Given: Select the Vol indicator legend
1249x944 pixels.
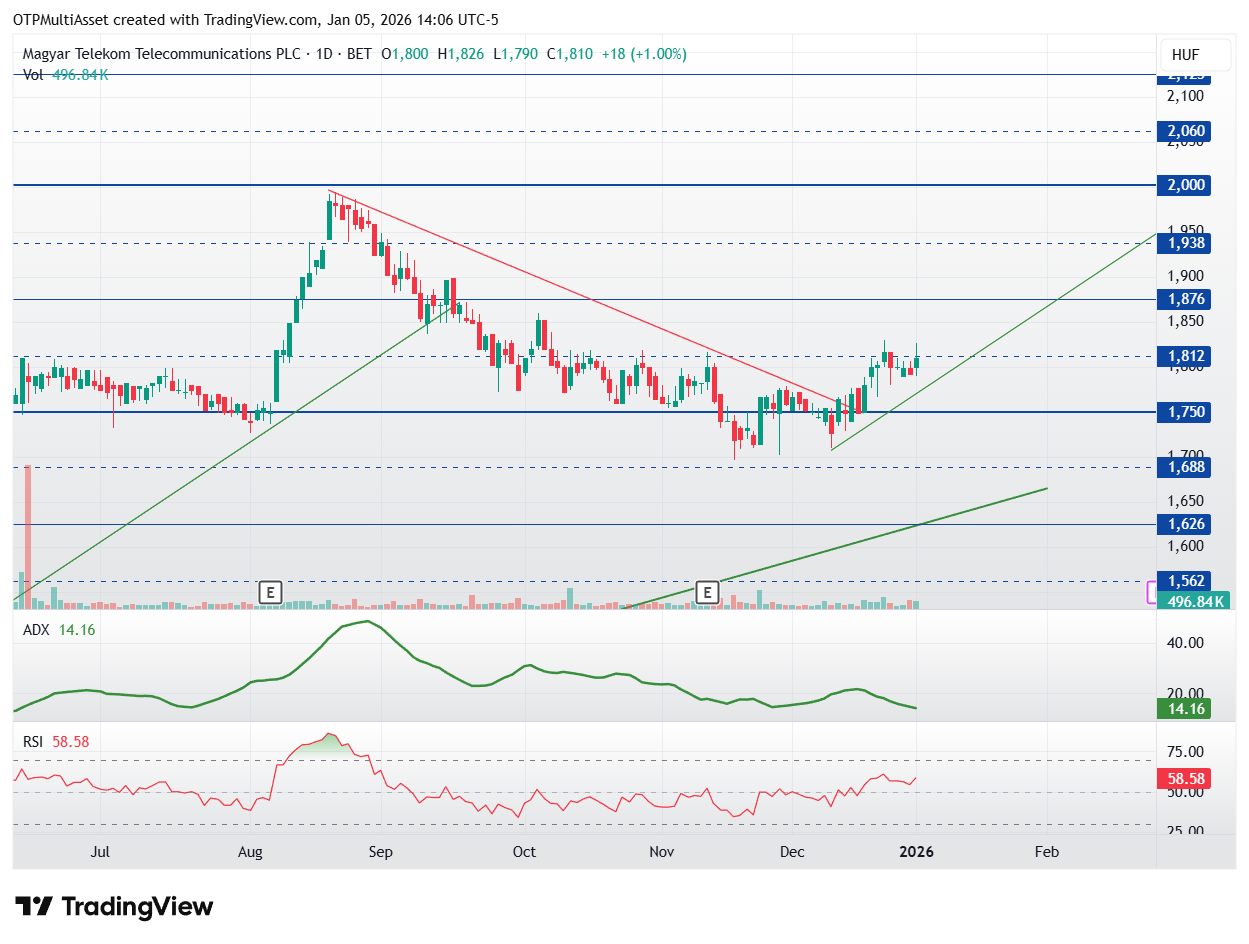Looking at the screenshot, I should [x=33, y=75].
